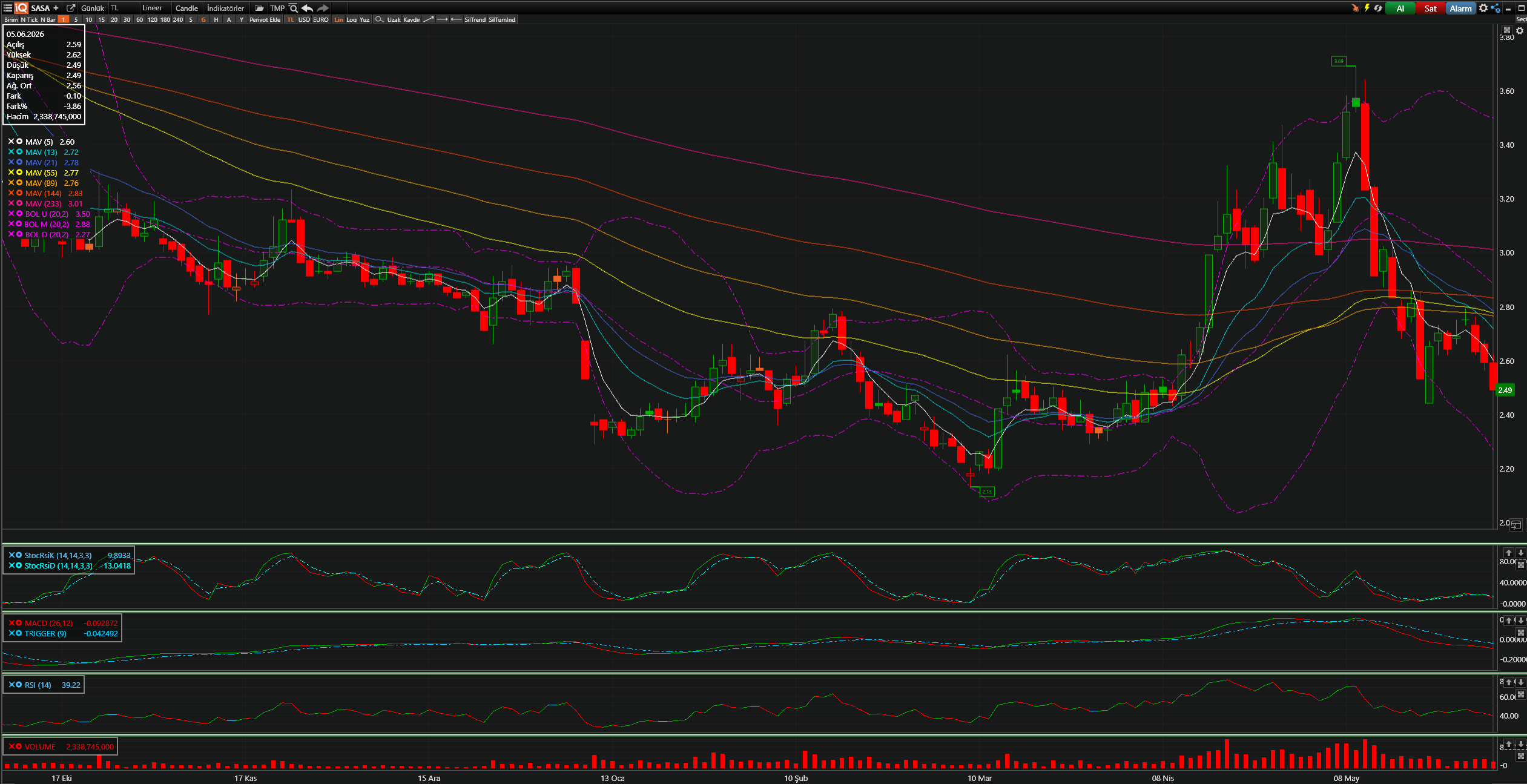Select the N Tick tab

(x=29, y=19)
